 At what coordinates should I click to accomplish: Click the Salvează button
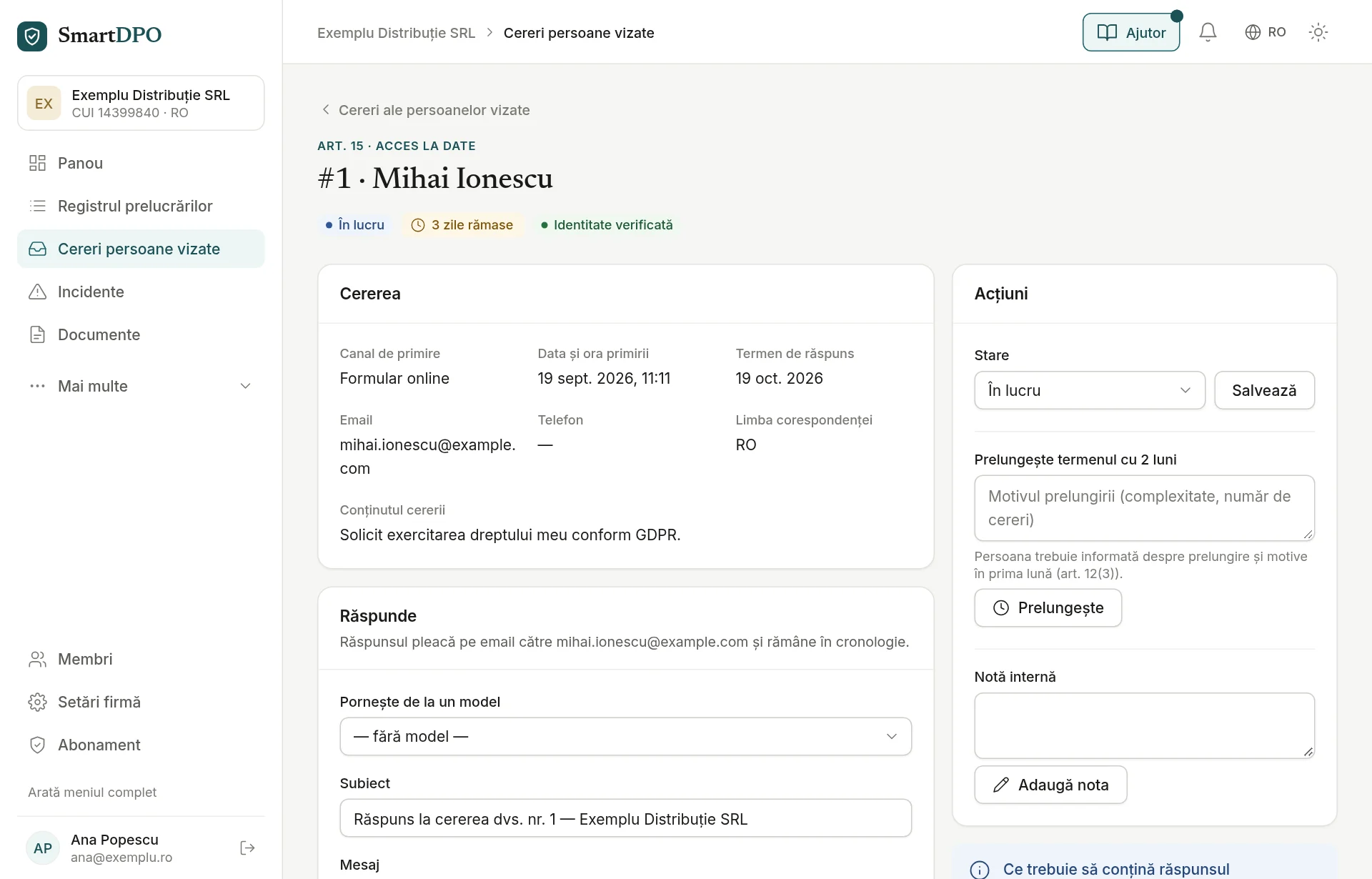click(x=1264, y=390)
